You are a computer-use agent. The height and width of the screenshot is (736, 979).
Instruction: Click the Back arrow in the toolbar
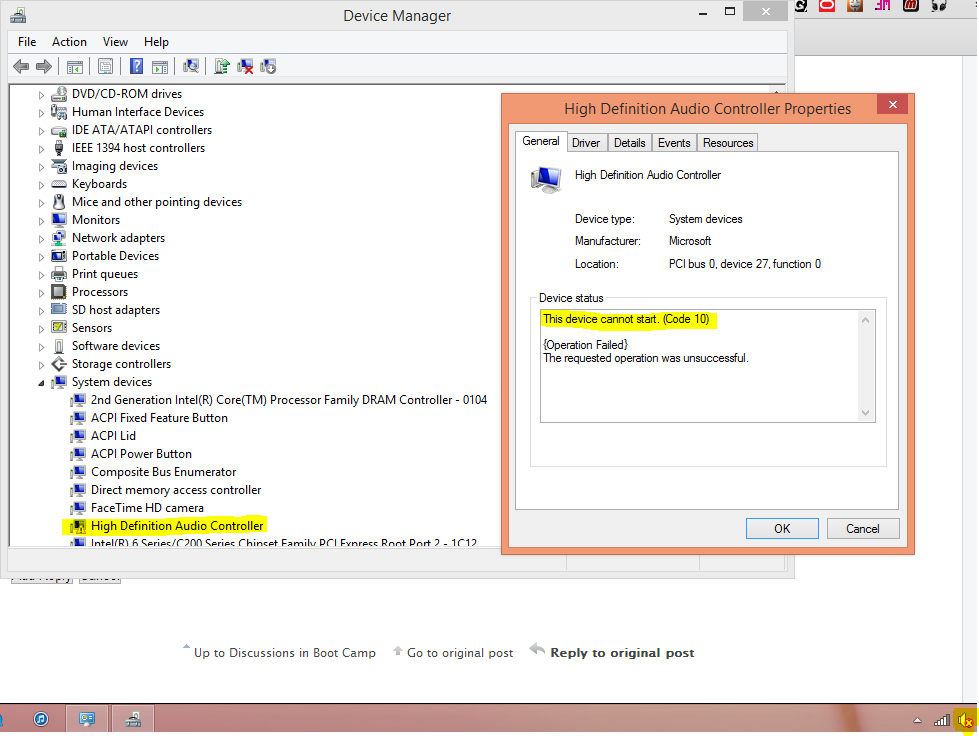click(21, 66)
